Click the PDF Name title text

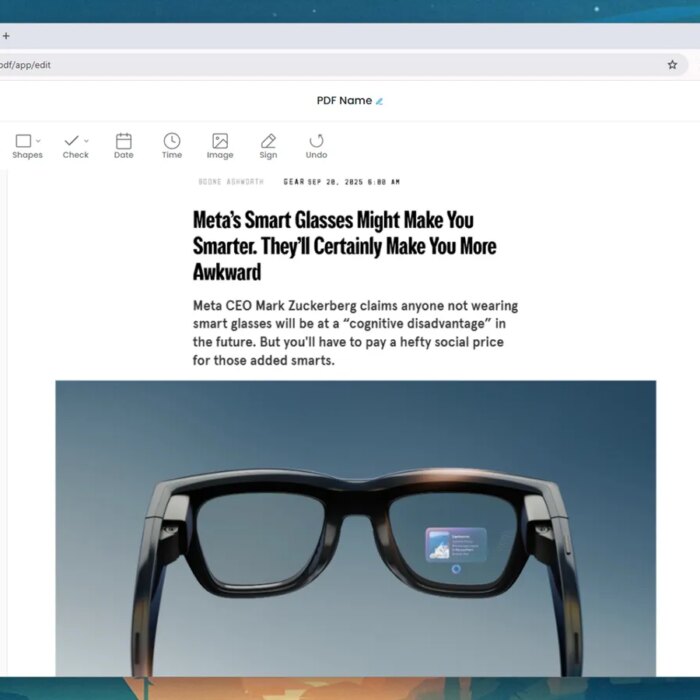click(344, 100)
